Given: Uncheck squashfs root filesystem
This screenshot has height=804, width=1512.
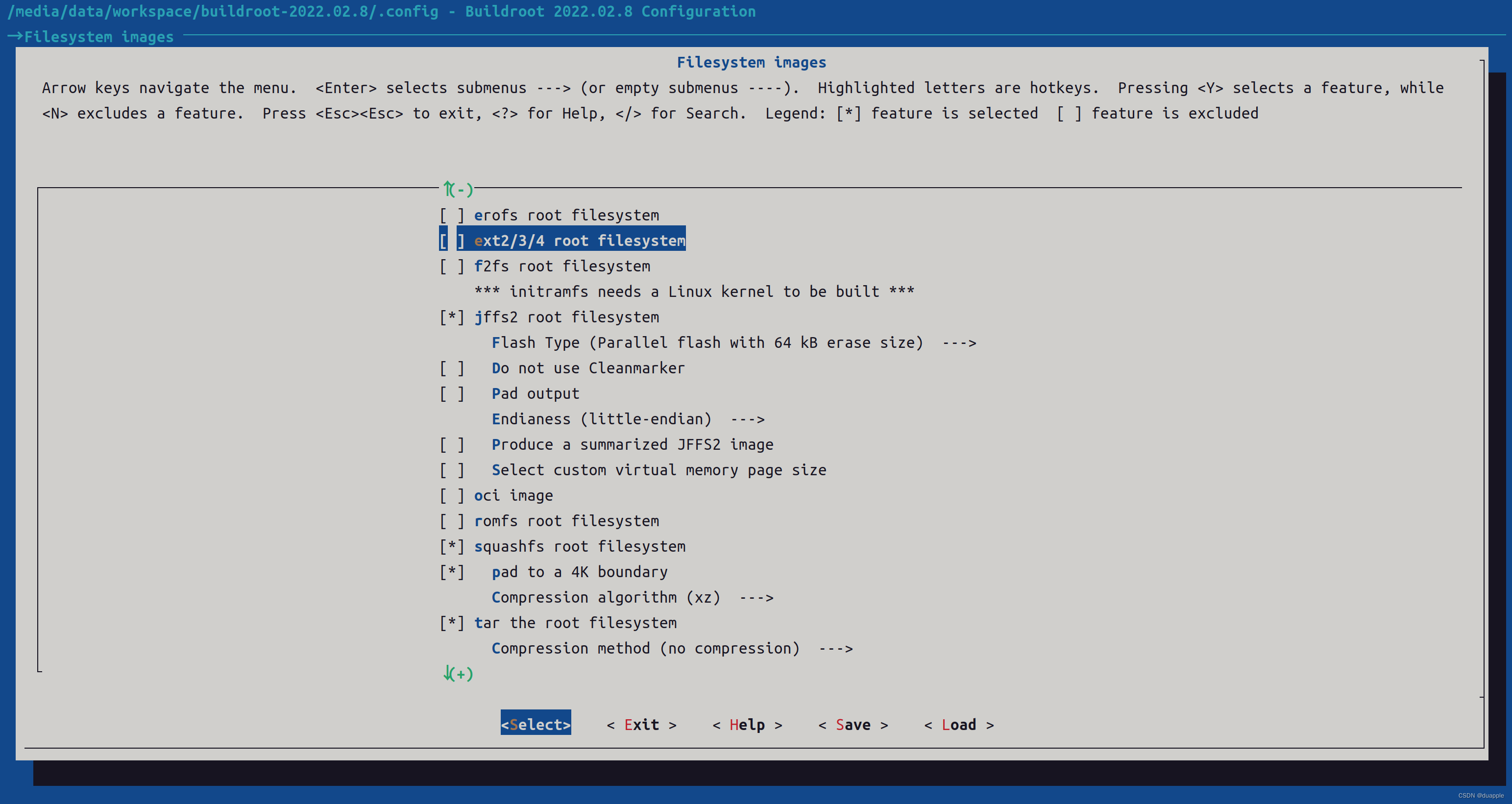Looking at the screenshot, I should point(452,546).
